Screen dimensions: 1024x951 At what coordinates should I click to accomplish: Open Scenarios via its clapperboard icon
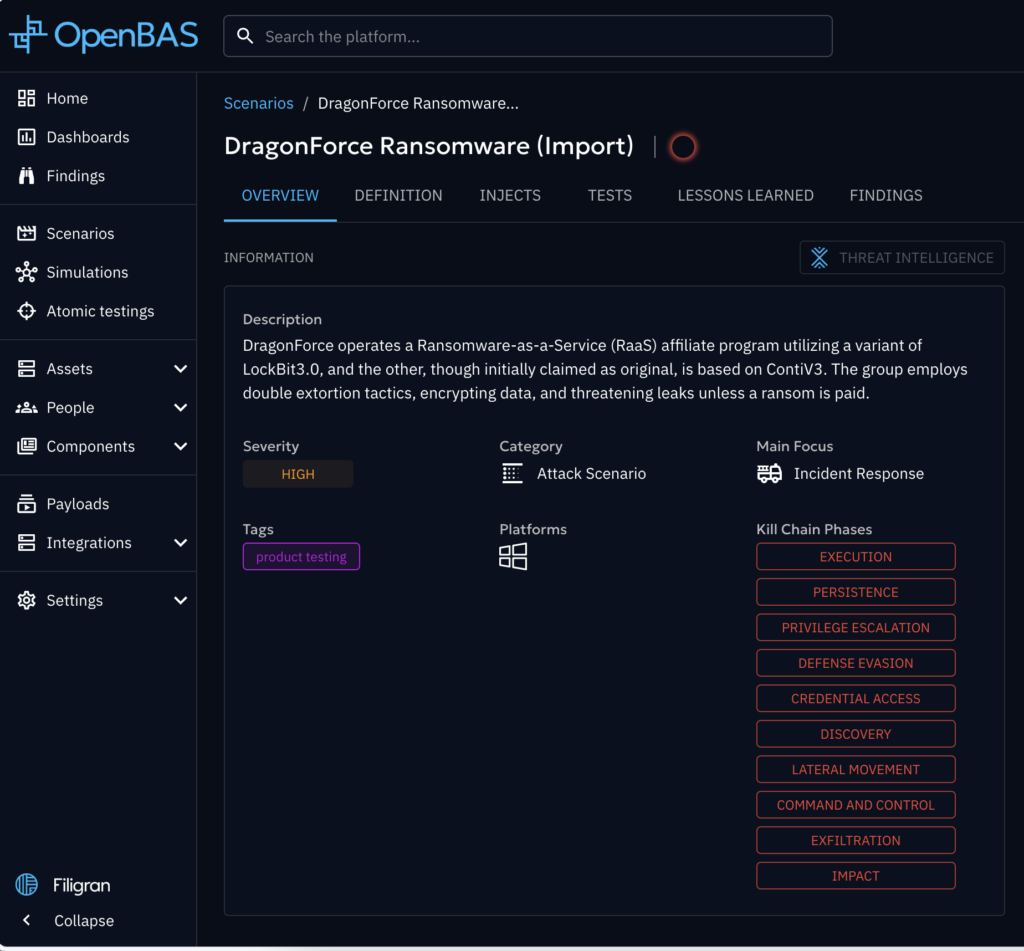pyautogui.click(x=27, y=233)
